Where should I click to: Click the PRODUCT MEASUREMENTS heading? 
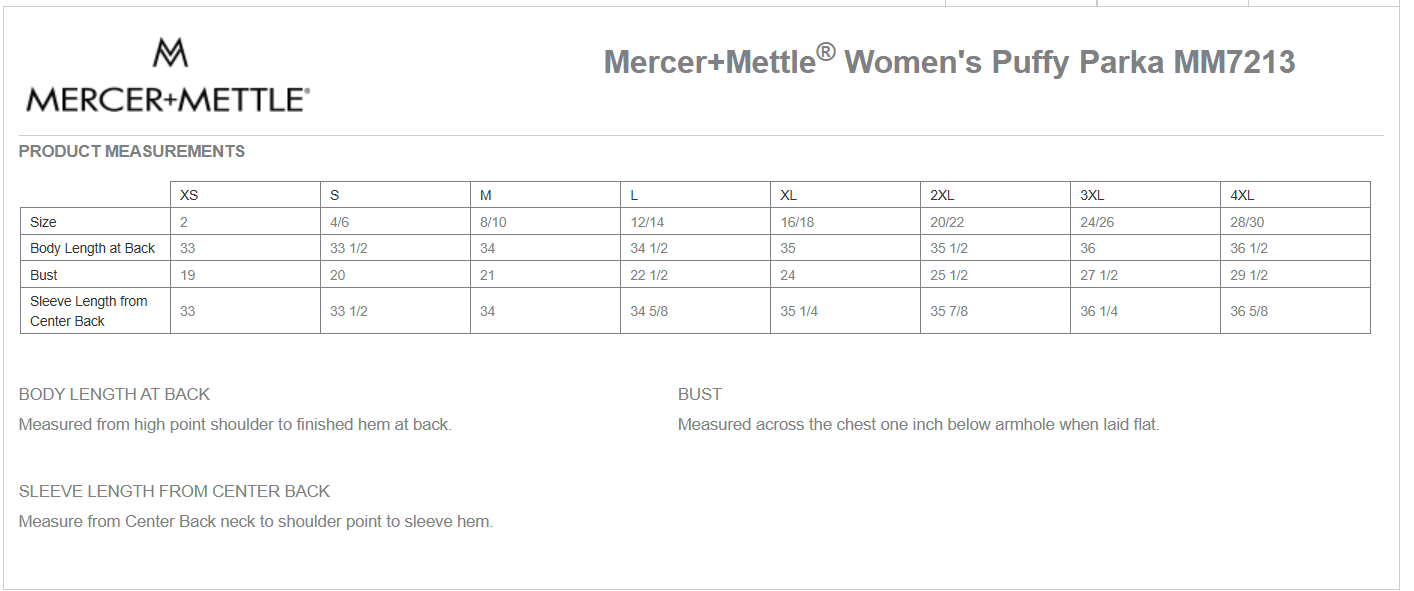(132, 152)
